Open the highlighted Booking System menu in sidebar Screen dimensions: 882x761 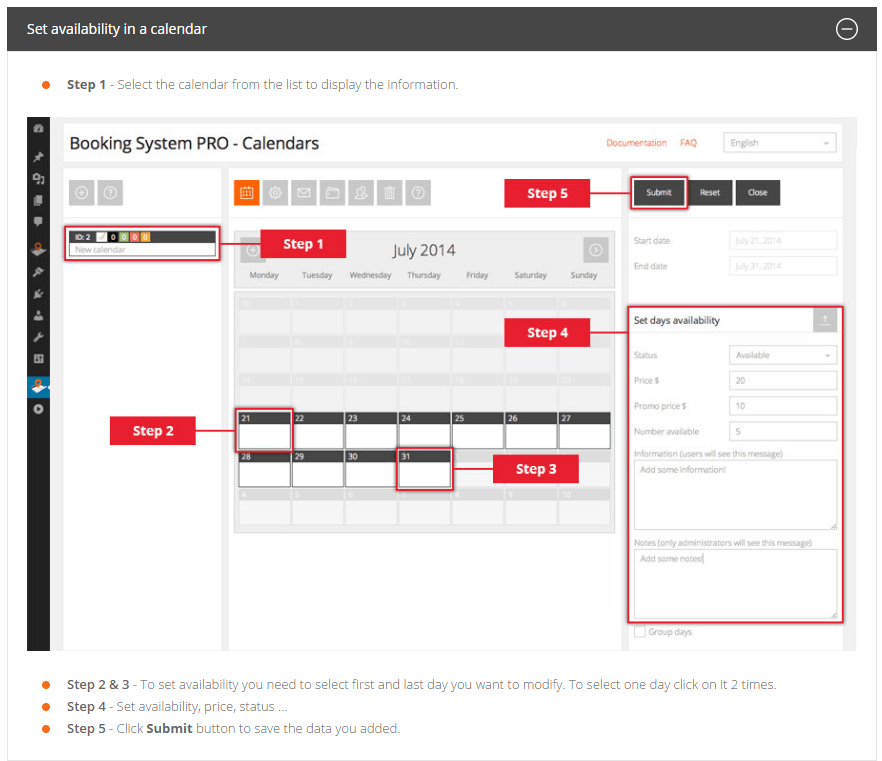pos(39,387)
